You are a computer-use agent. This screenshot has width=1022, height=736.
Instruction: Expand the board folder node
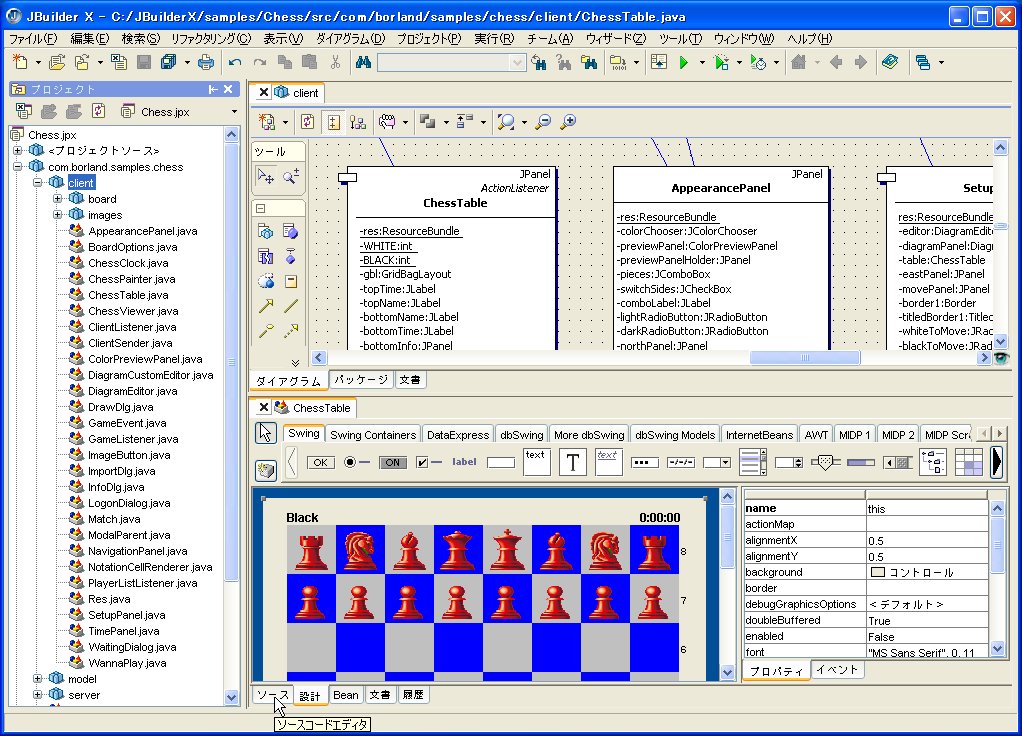click(57, 199)
